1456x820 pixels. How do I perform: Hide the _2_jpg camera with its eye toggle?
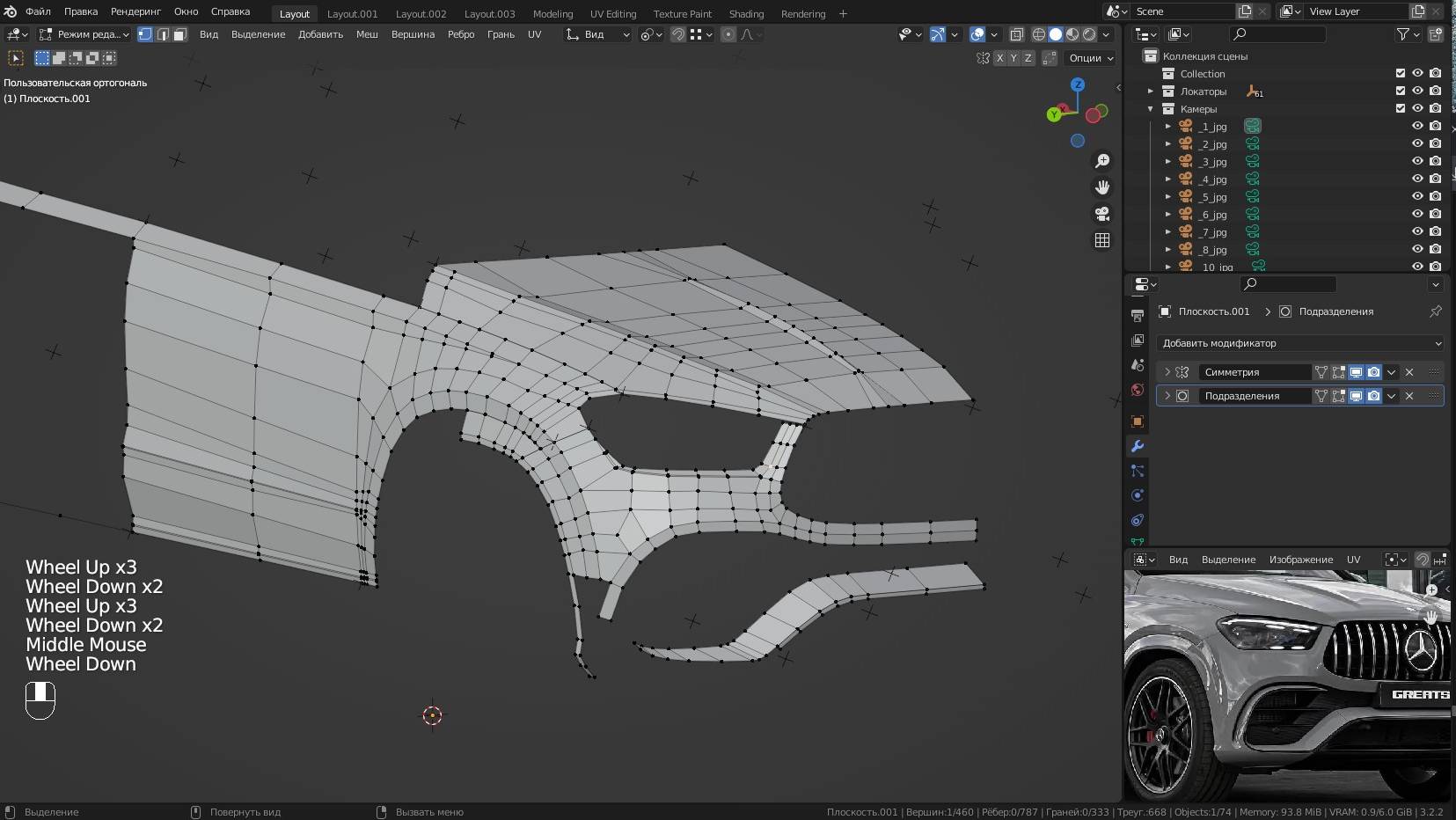(1417, 143)
